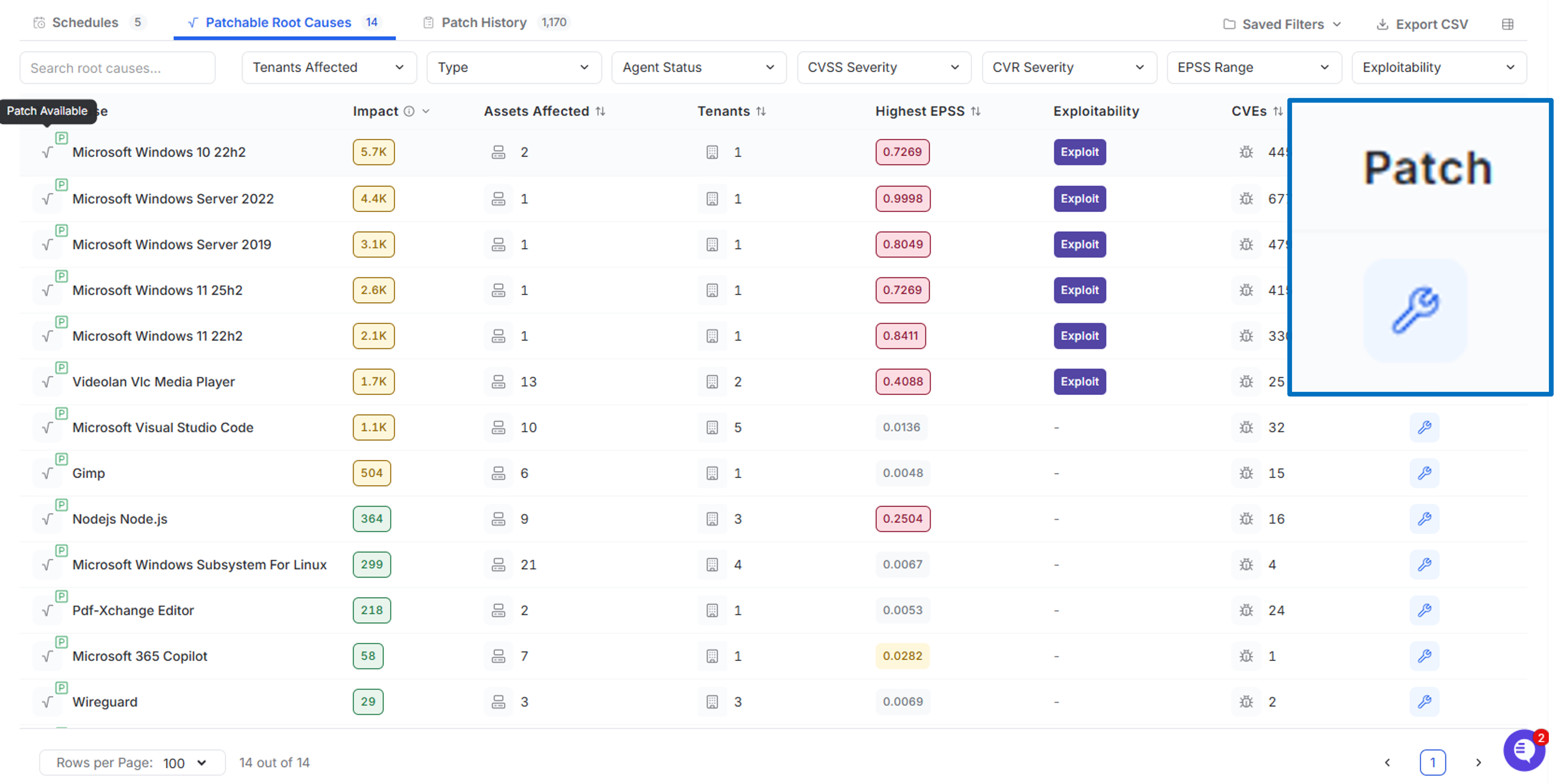1554x784 pixels.
Task: Sort by Tenants column arrows icon
Action: 761,111
